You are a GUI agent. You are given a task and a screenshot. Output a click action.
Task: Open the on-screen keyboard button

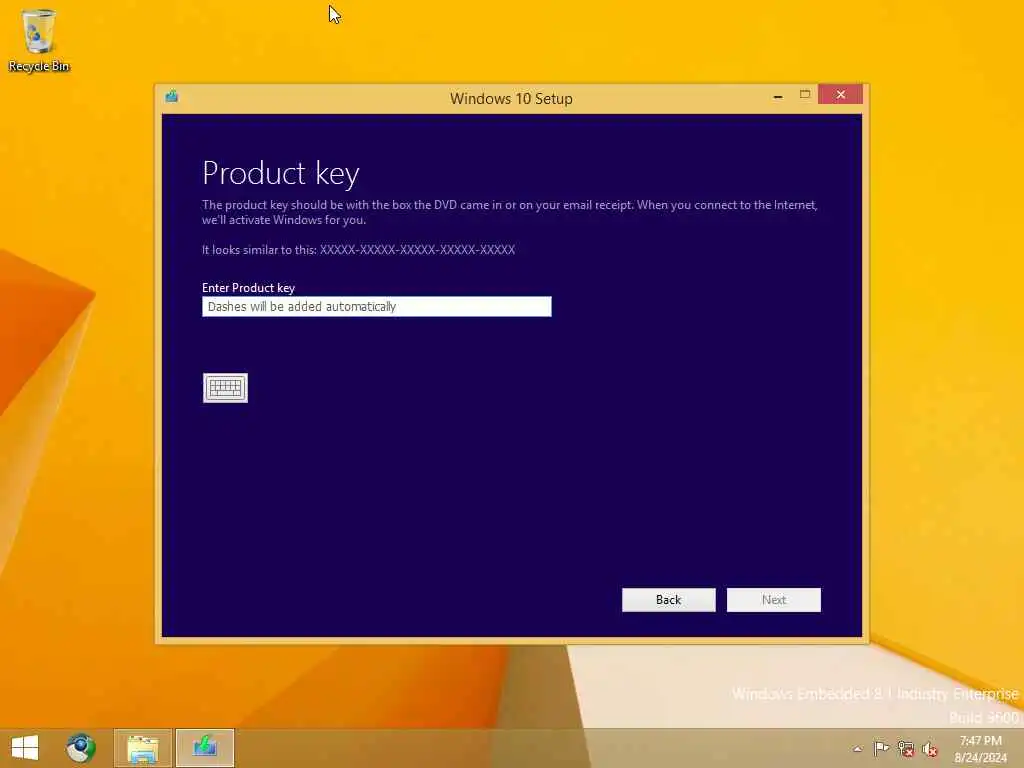pyautogui.click(x=225, y=388)
